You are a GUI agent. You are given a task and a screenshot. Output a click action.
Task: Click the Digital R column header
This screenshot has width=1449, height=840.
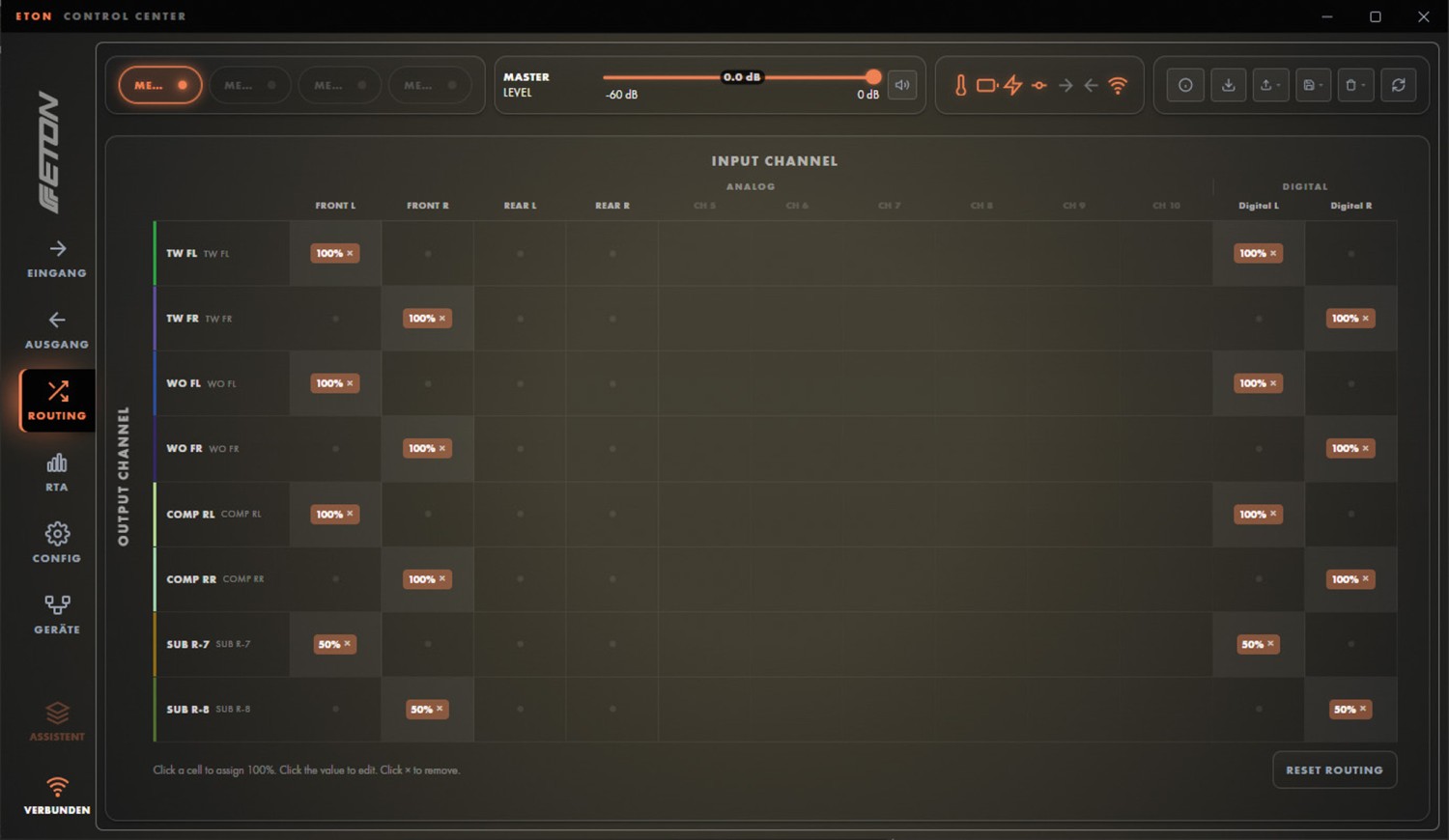[x=1350, y=206]
